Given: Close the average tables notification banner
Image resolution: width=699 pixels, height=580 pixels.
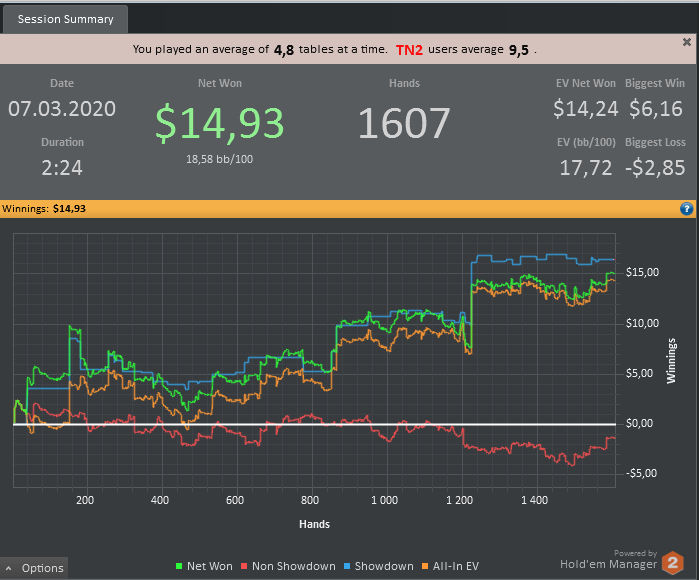Looking at the screenshot, I should click(687, 42).
